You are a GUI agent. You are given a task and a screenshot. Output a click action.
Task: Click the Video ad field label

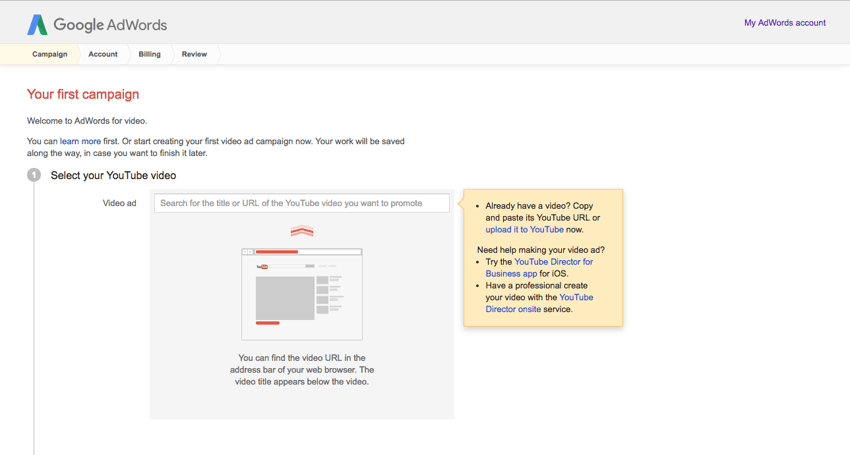[119, 203]
